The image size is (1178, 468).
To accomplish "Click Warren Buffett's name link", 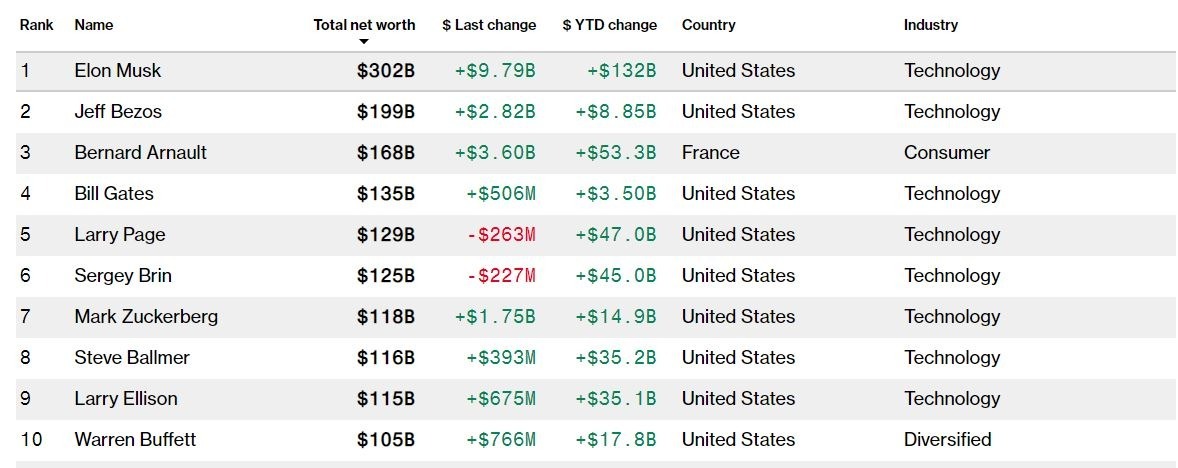I will pos(135,440).
